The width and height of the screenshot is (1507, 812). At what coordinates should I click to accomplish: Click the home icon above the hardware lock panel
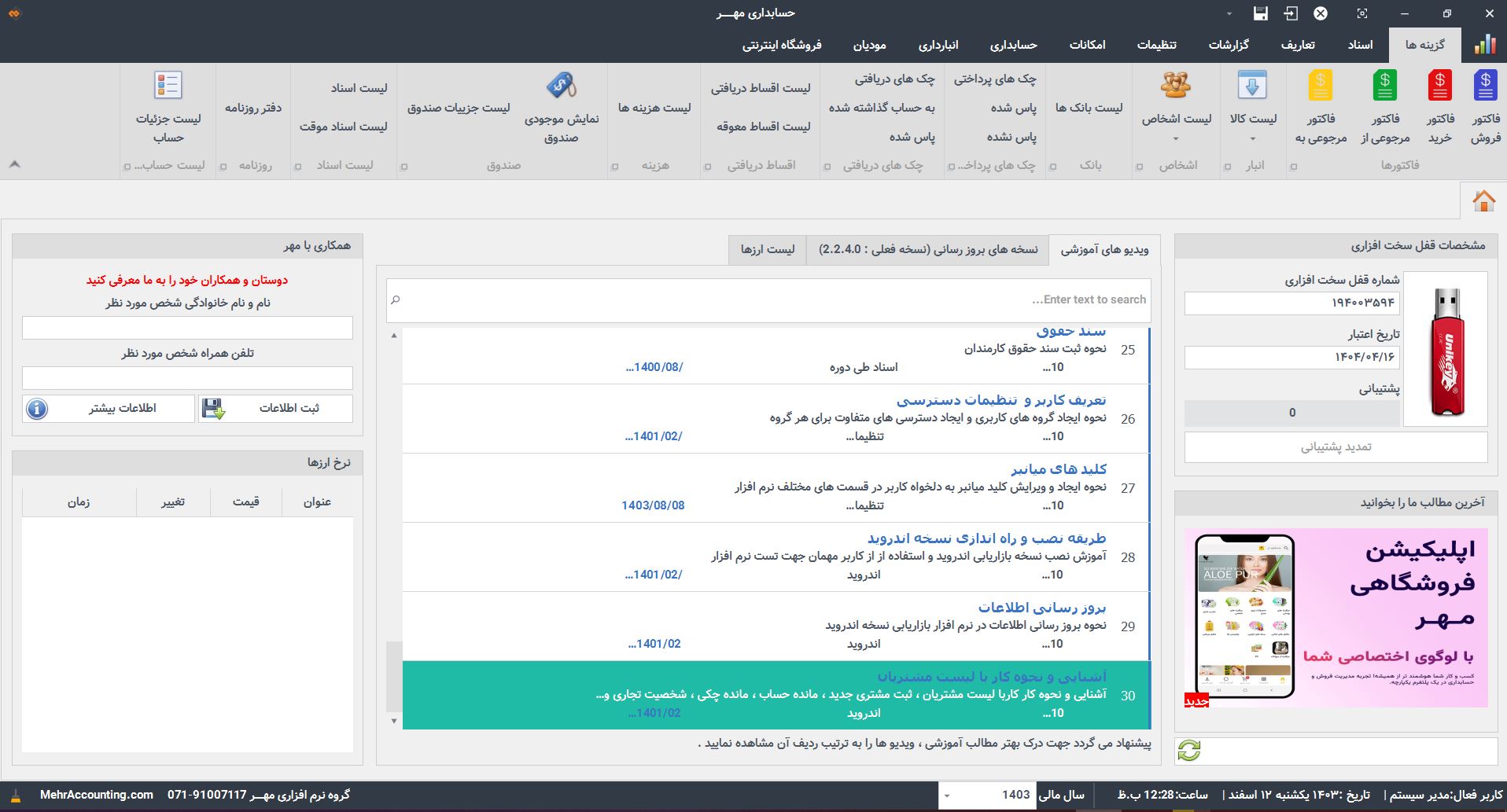(x=1483, y=200)
